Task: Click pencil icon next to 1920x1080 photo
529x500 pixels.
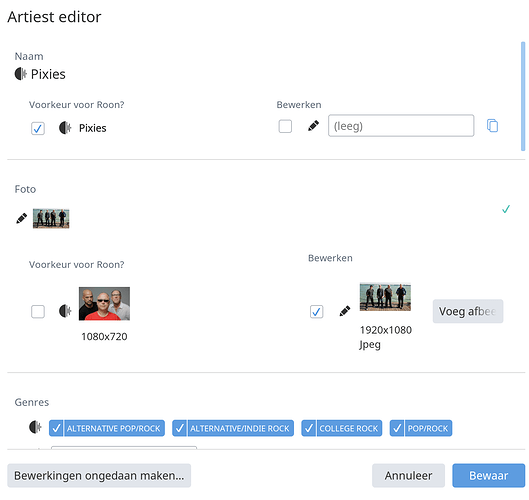Action: [x=345, y=311]
